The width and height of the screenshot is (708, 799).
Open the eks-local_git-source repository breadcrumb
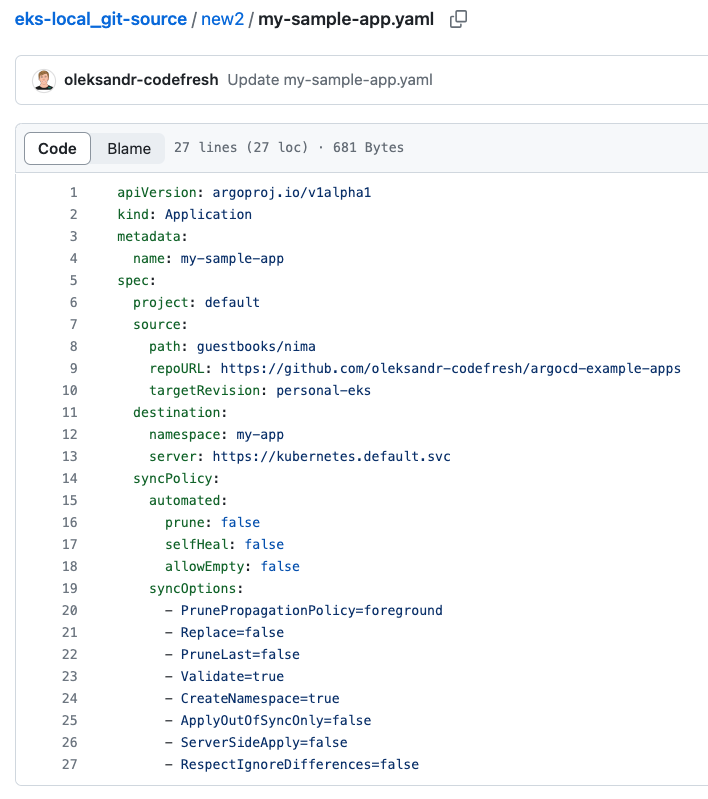pyautogui.click(x=100, y=19)
